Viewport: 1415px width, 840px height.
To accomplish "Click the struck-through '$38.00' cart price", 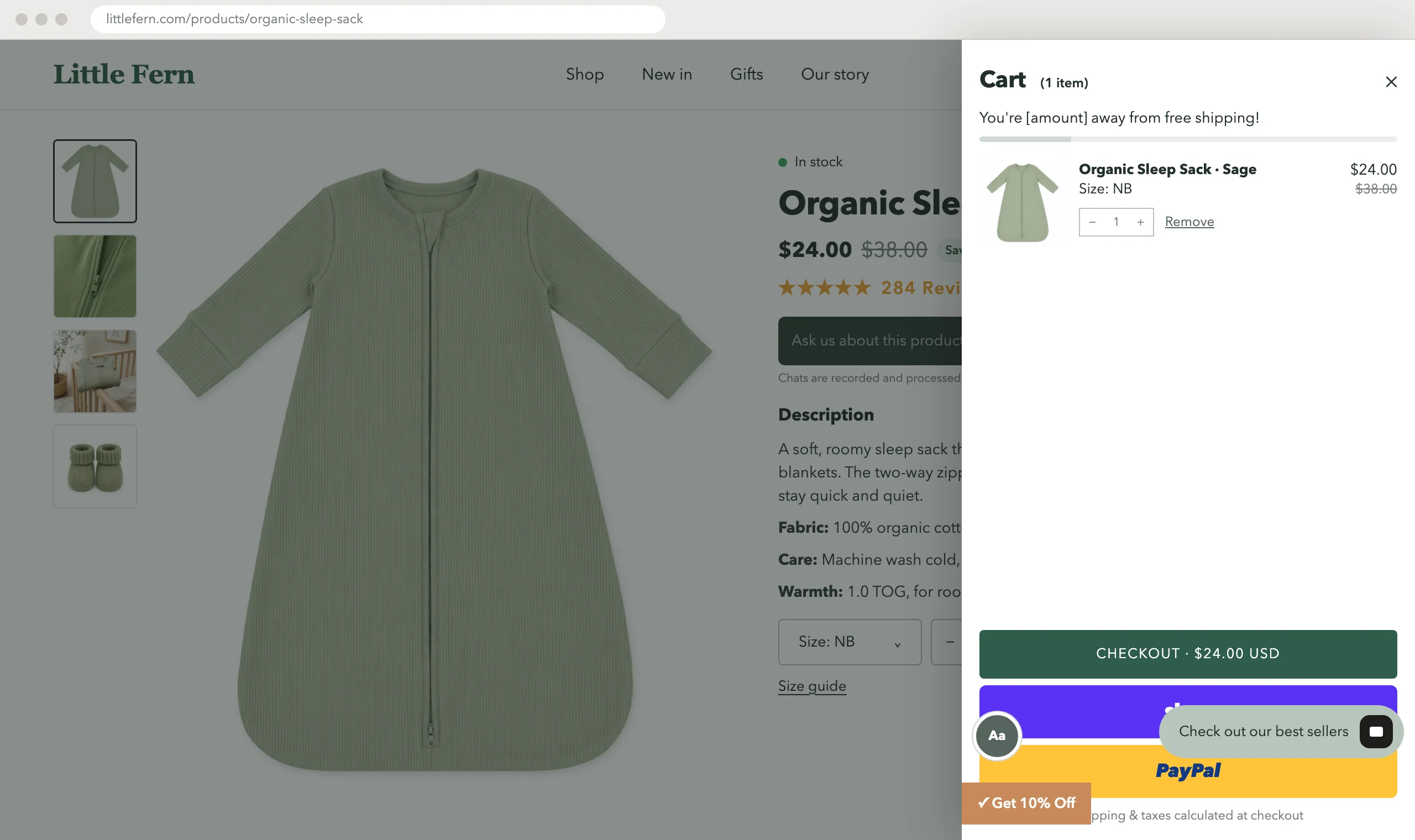I will (x=1375, y=189).
